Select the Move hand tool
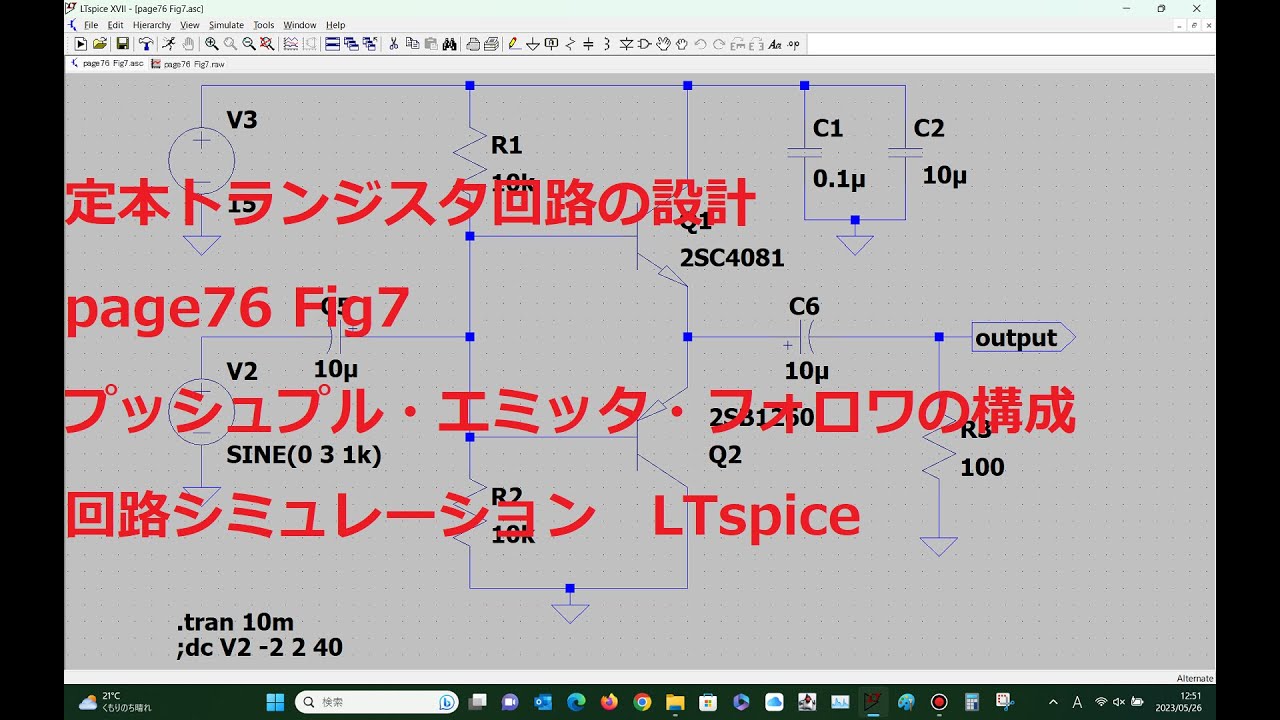 [663, 44]
